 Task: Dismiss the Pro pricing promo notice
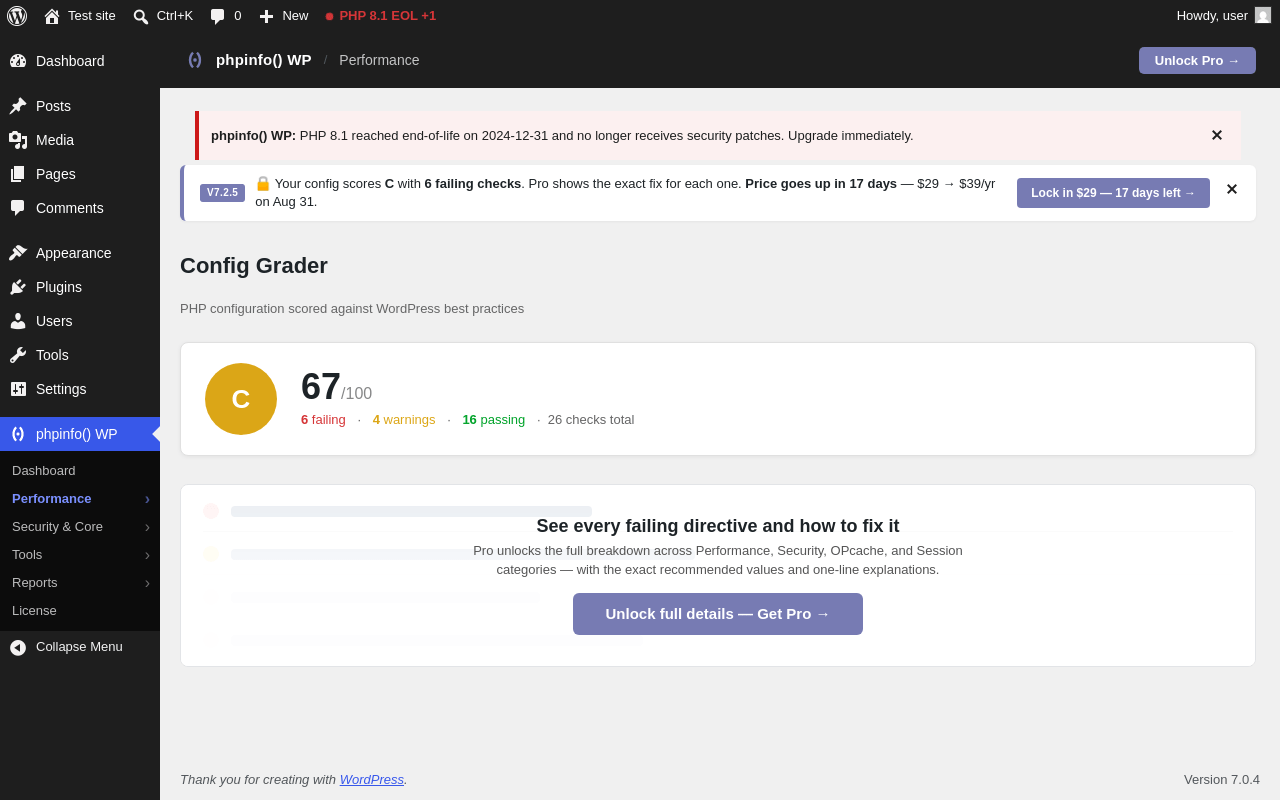(x=1232, y=189)
